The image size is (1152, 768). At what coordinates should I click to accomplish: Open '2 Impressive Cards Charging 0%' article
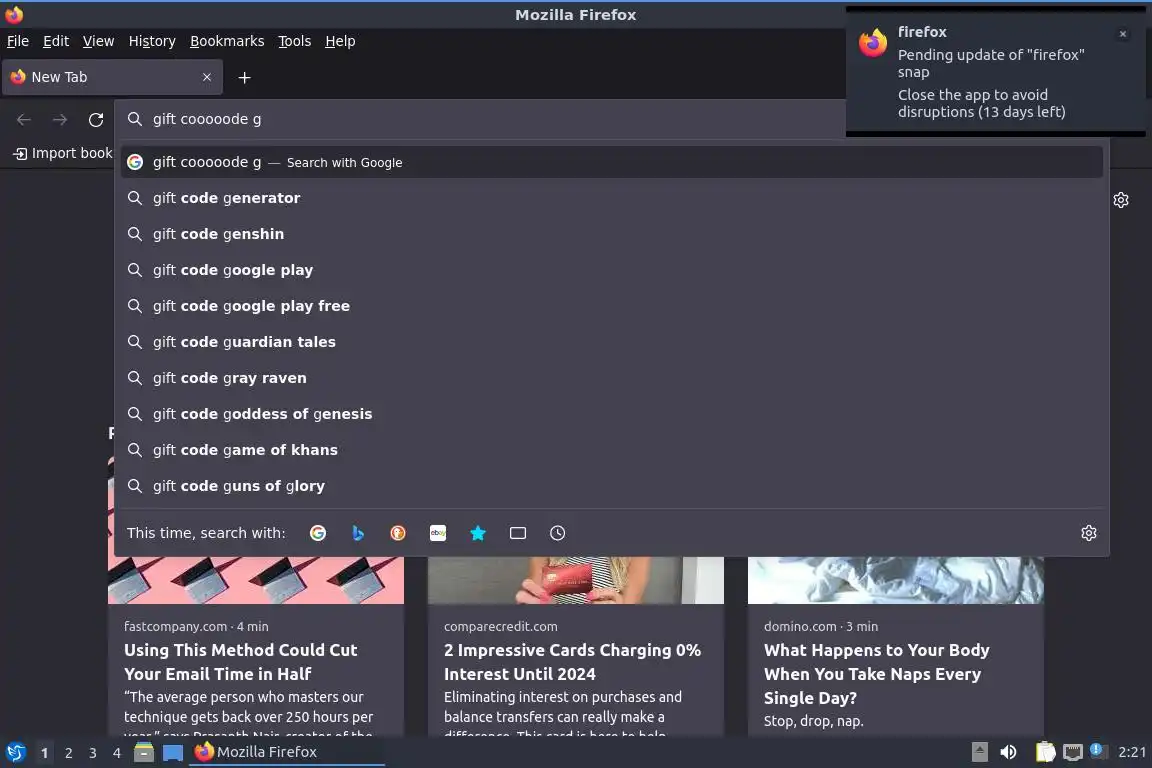pos(572,661)
